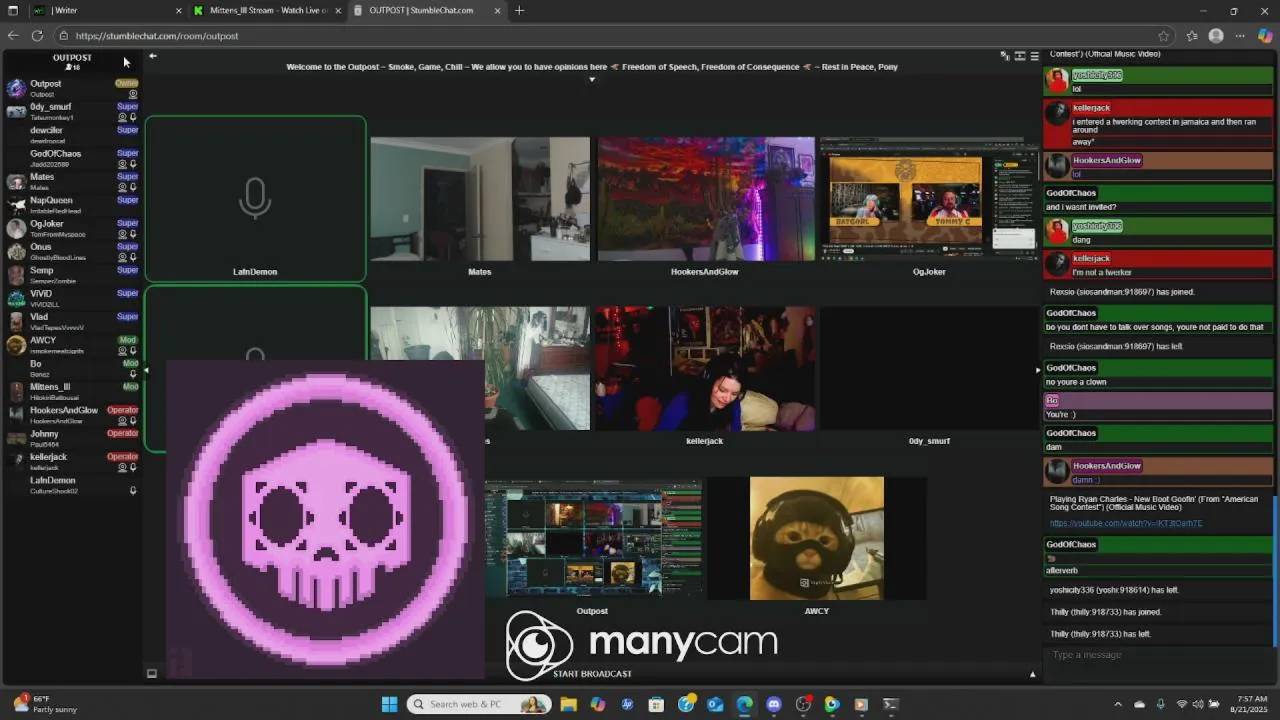This screenshot has width=1280, height=720.
Task: Click the taskbar Search web & PC box
Action: [480, 704]
